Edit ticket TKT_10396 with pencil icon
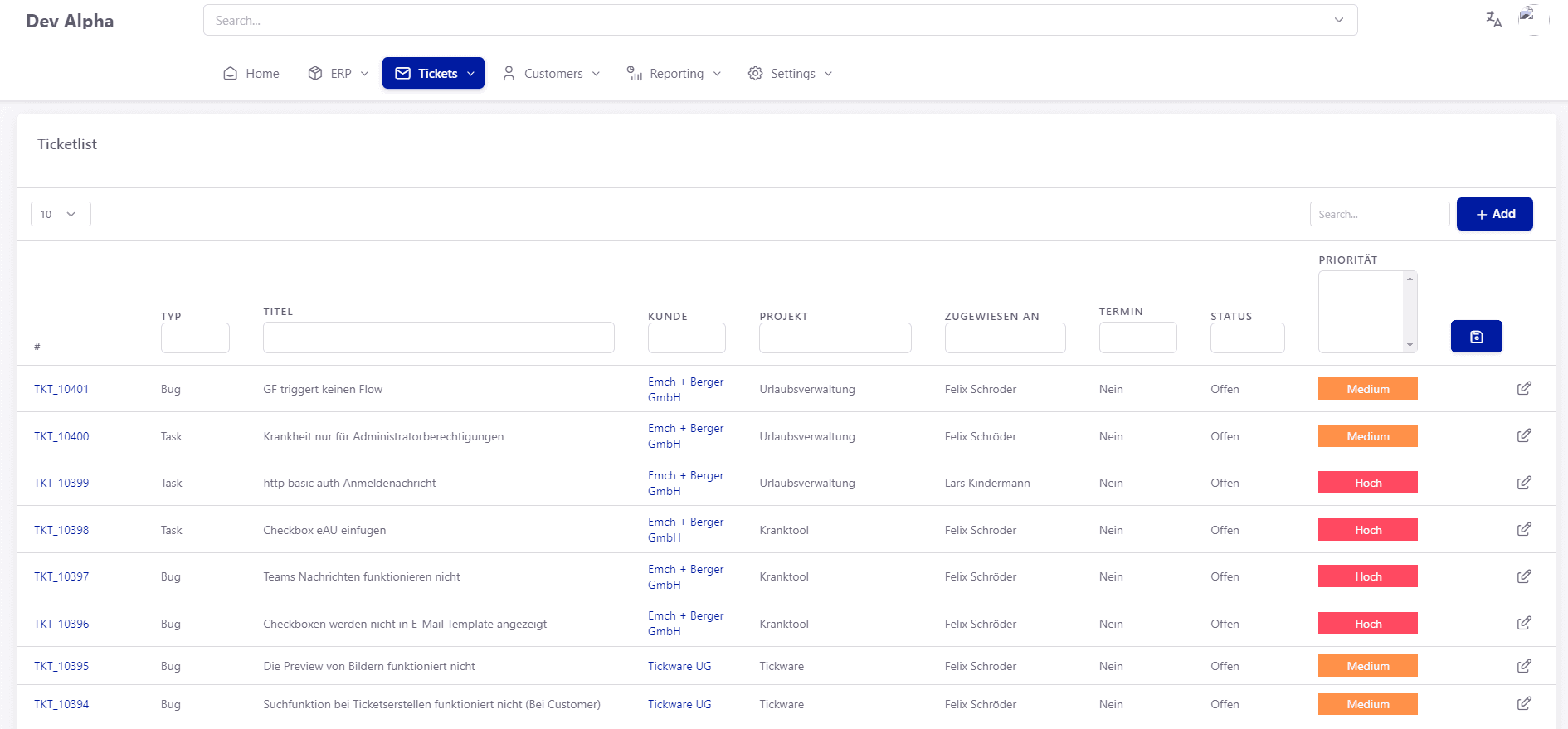Image resolution: width=1568 pixels, height=729 pixels. [1524, 623]
